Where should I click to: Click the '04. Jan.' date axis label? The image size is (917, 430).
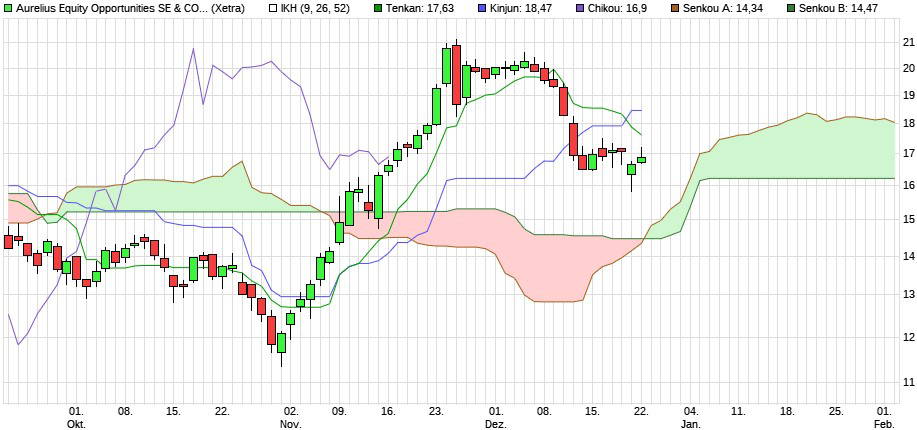(x=690, y=418)
